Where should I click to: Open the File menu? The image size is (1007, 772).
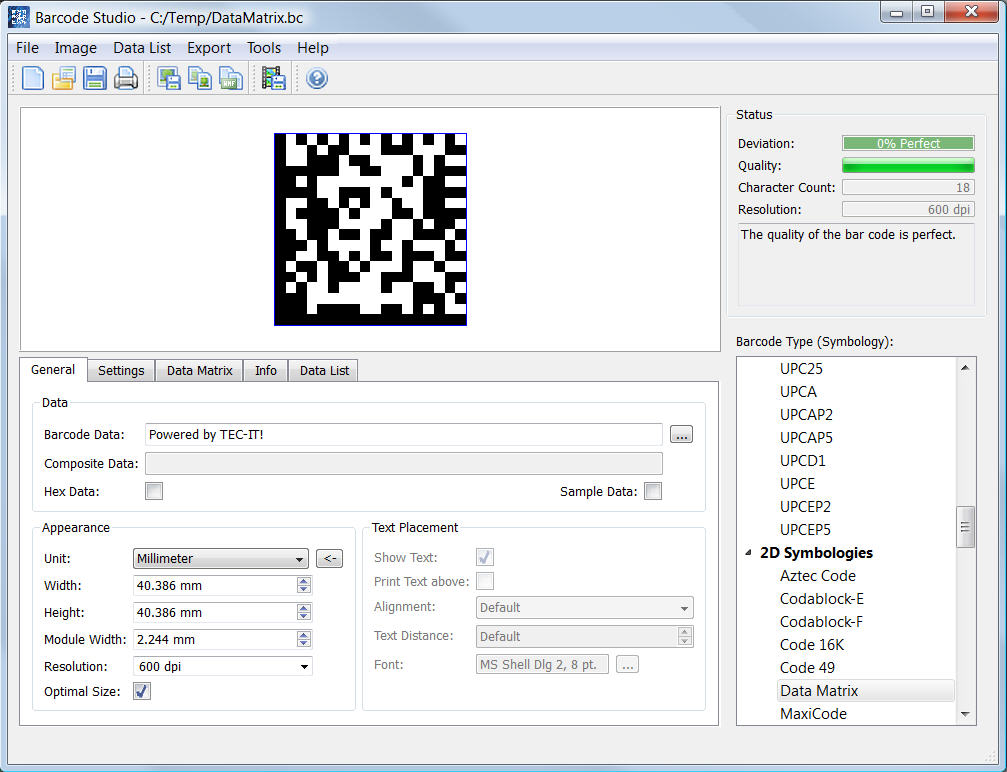tap(28, 48)
